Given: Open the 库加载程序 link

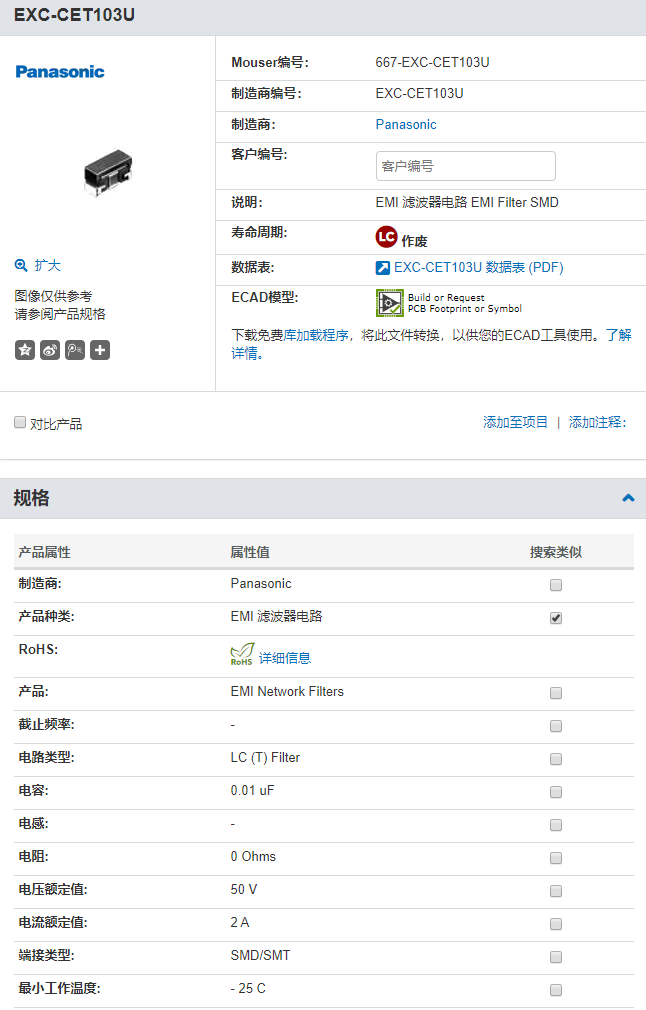Looking at the screenshot, I should [316, 336].
